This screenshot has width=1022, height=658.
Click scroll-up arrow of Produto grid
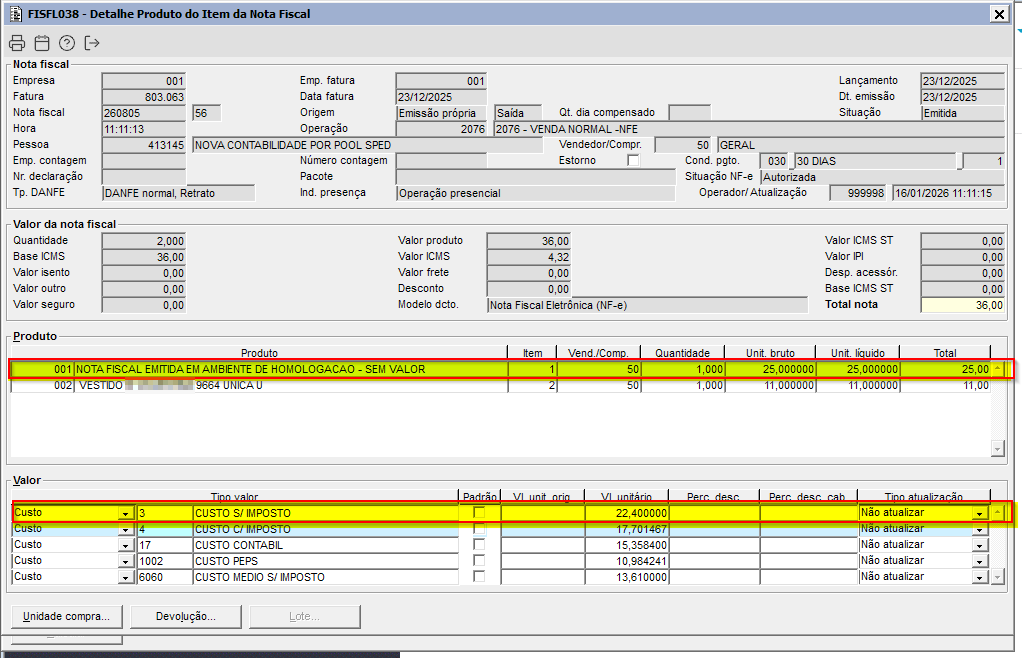997,369
